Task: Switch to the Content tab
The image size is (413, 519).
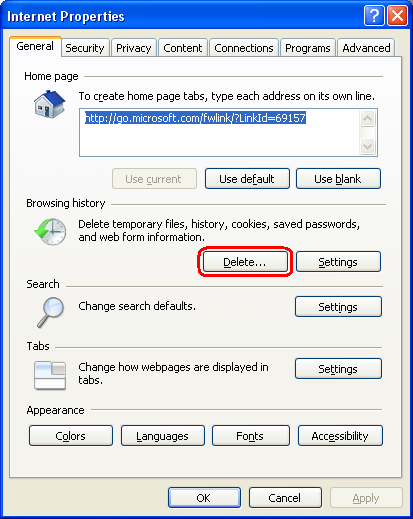Action: [x=183, y=48]
